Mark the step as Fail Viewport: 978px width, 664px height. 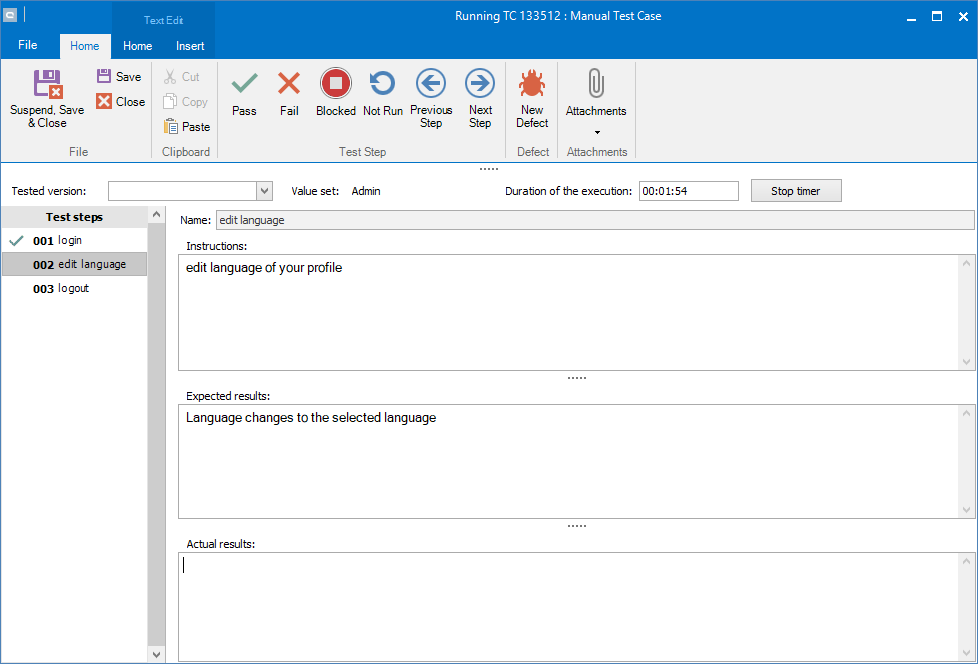(289, 94)
